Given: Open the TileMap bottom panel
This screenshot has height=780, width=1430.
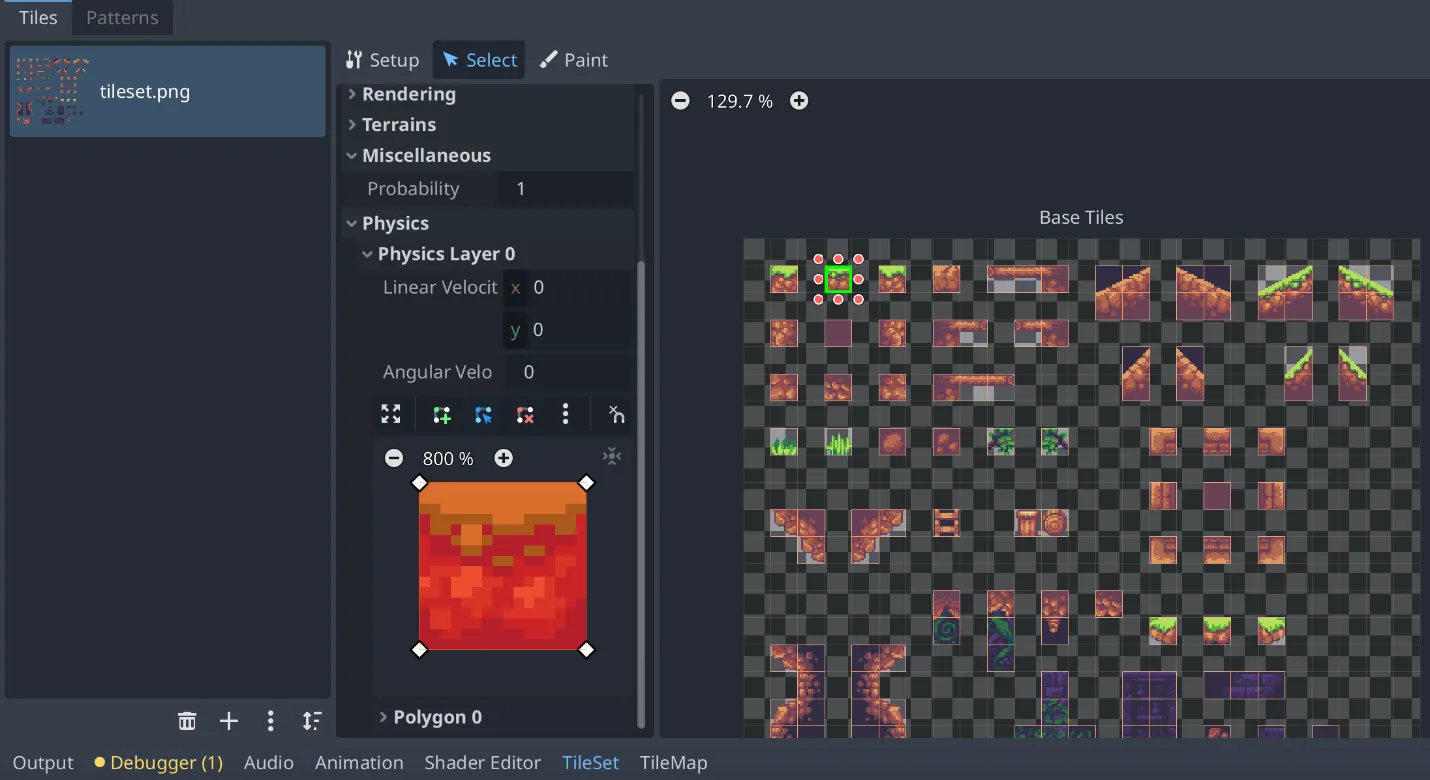Looking at the screenshot, I should tap(673, 763).
